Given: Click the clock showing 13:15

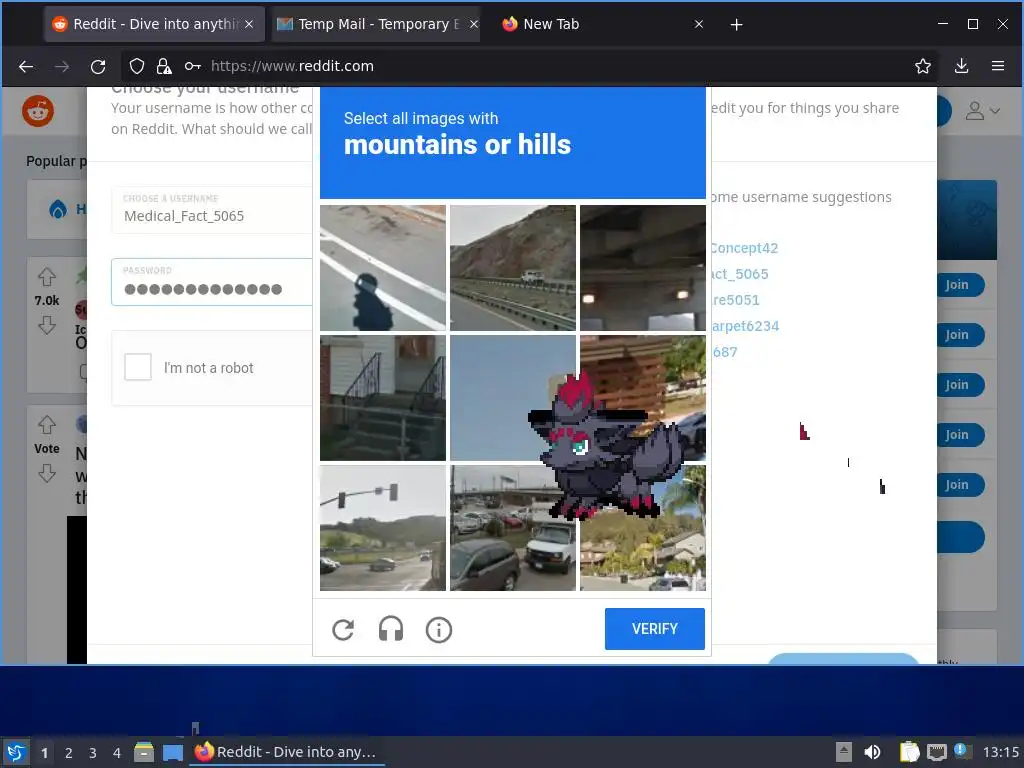Looking at the screenshot, I should [1000, 752].
